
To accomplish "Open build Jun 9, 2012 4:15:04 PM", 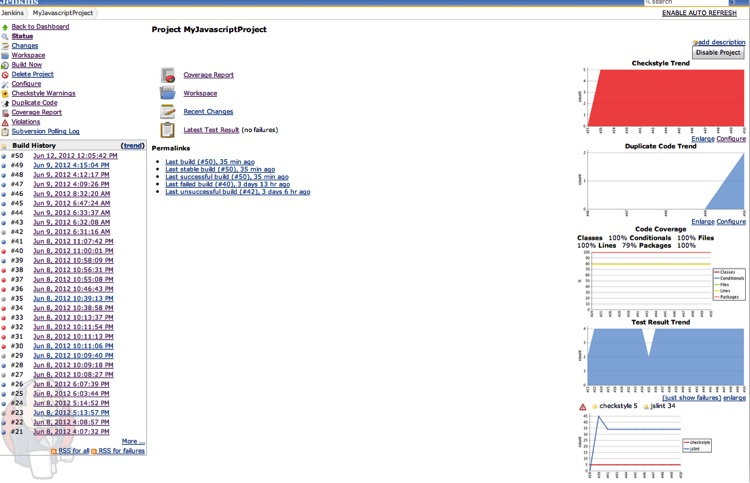I will coord(71,165).
